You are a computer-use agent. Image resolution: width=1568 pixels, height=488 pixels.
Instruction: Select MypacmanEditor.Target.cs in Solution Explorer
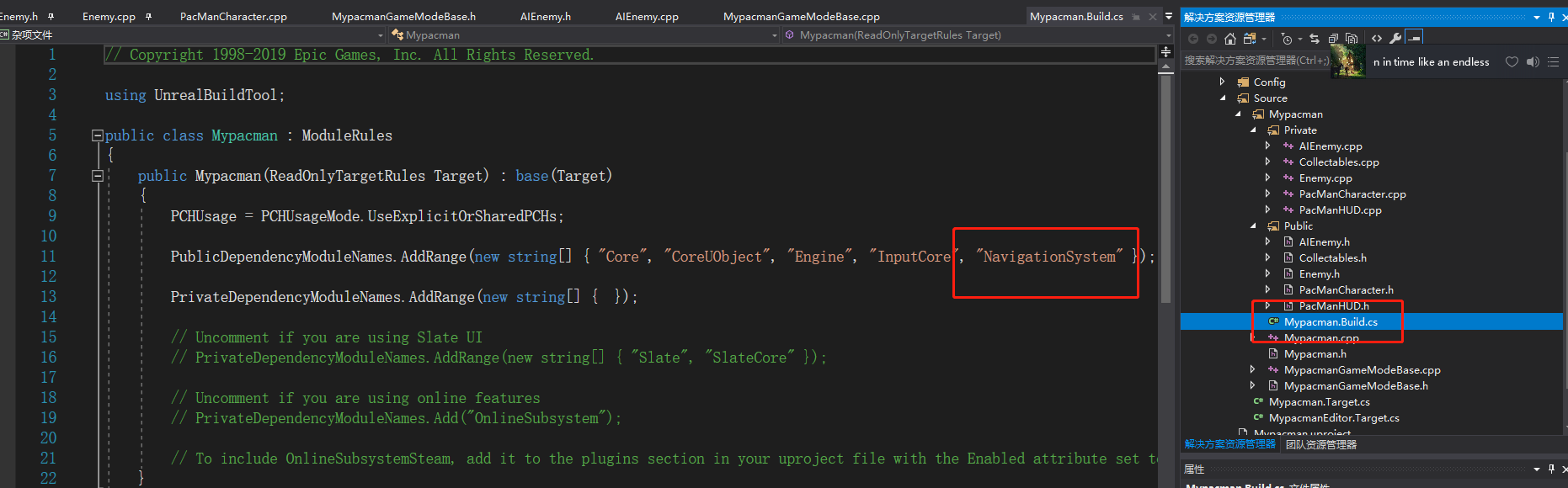click(x=1334, y=418)
